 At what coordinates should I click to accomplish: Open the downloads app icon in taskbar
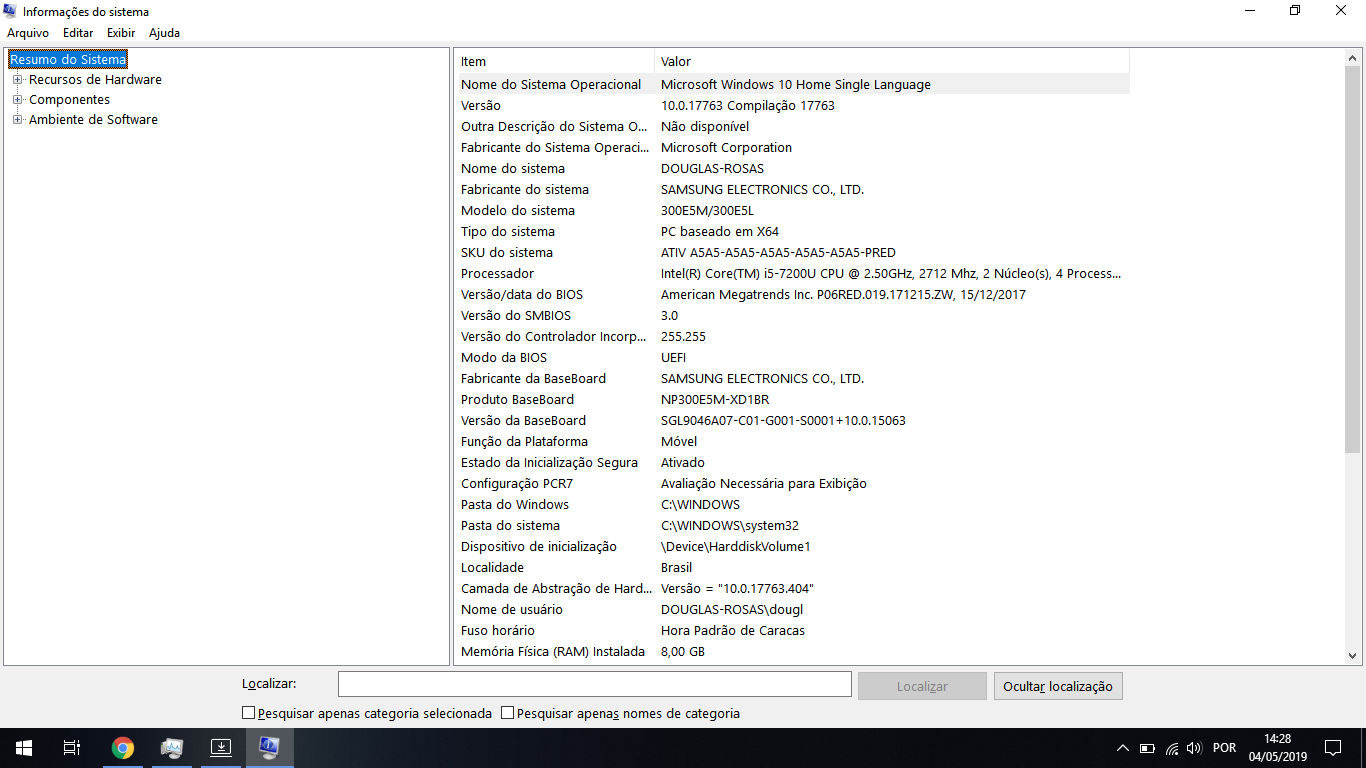[x=220, y=748]
